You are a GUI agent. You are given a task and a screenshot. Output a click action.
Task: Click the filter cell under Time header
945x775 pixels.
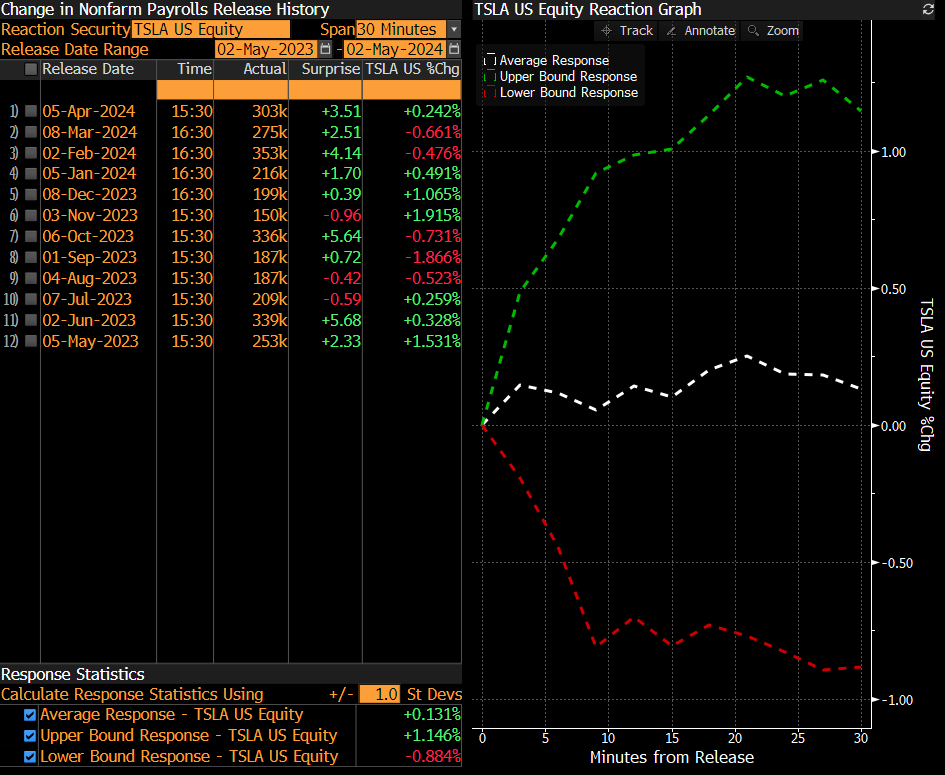185,90
